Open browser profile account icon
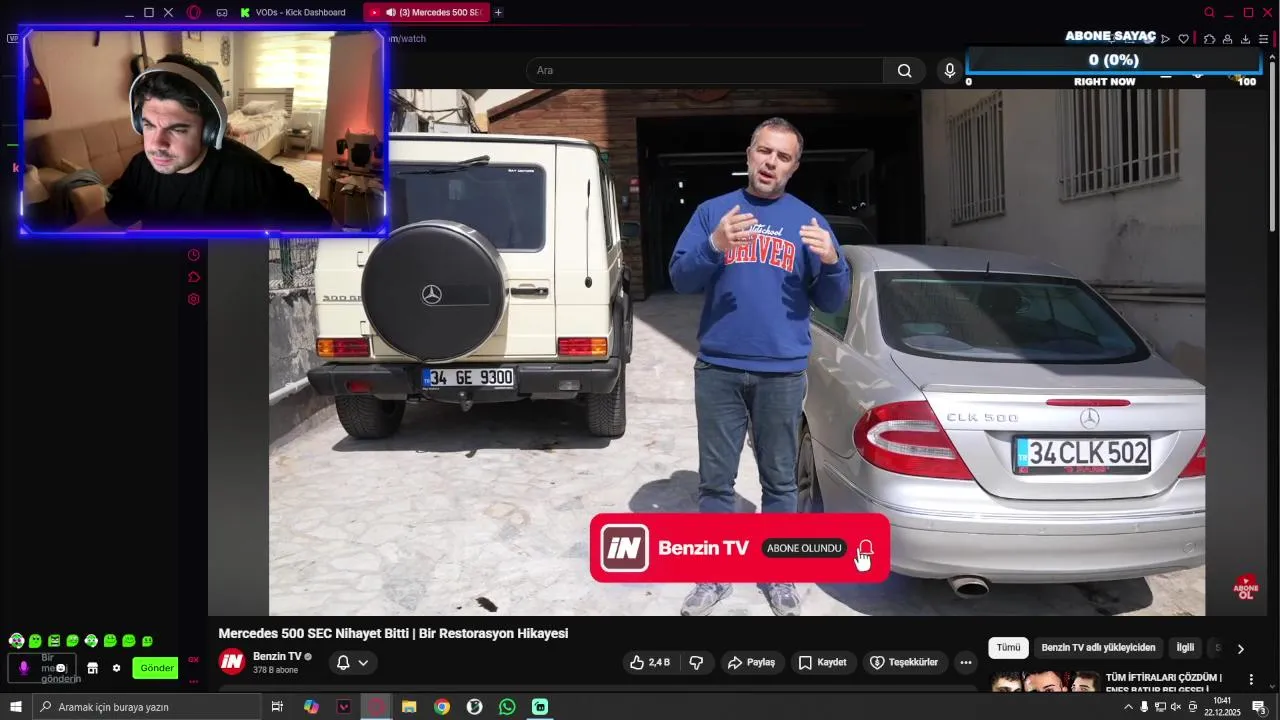This screenshot has width=1280, height=720. 1227,39
